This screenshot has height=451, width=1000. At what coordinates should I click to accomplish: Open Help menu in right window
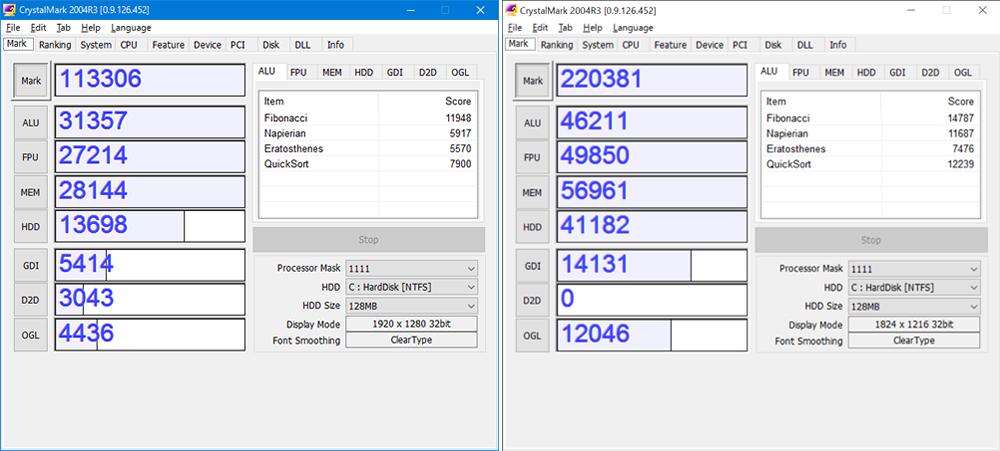tap(593, 27)
